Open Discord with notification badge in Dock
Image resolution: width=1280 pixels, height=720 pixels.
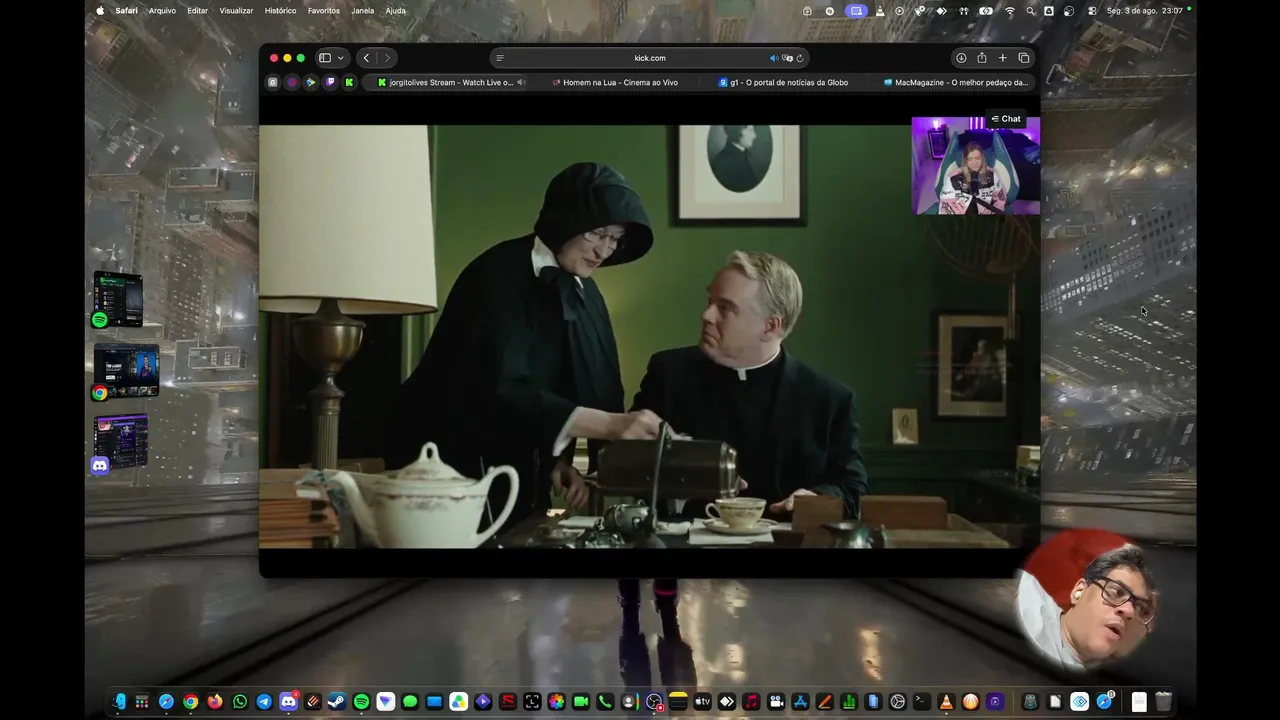point(288,702)
